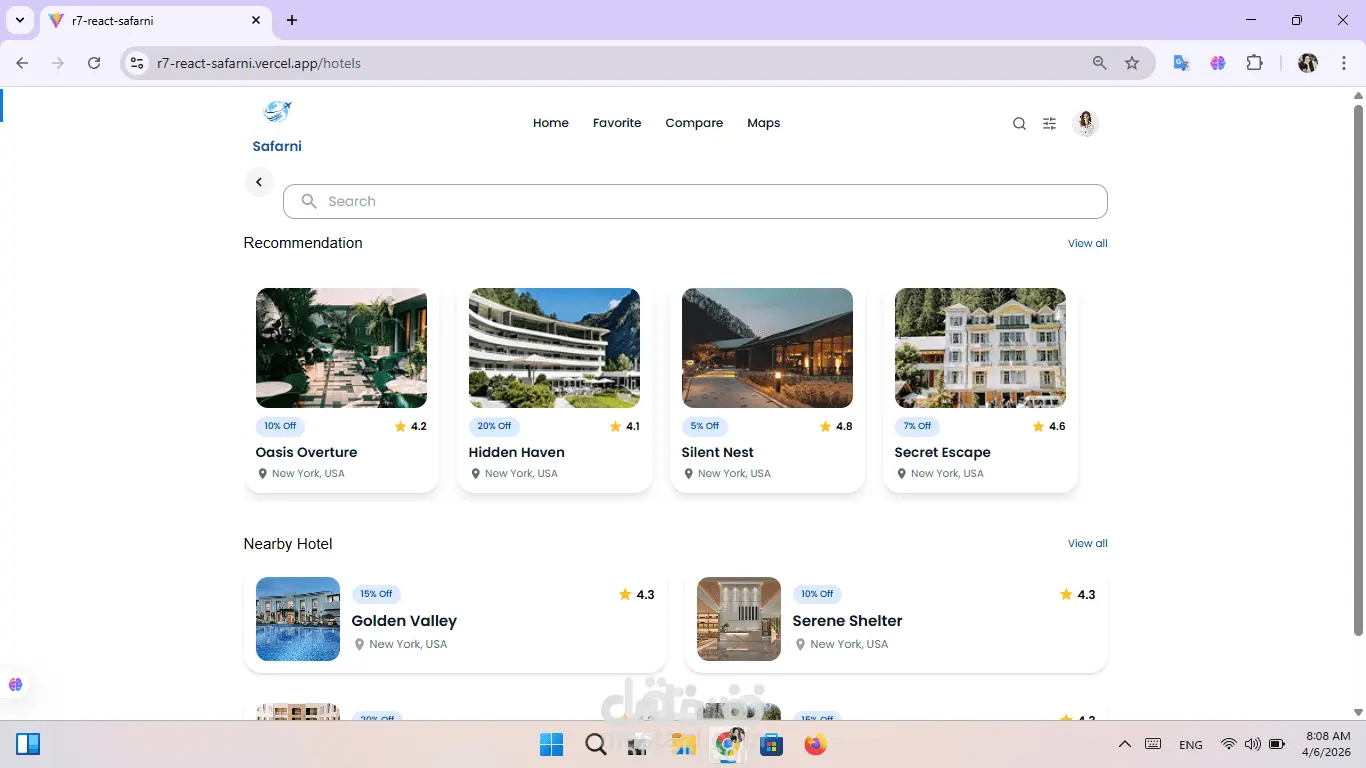Click the 5% Off badge on Silent Nest
Viewport: 1366px width, 768px height.
point(705,426)
